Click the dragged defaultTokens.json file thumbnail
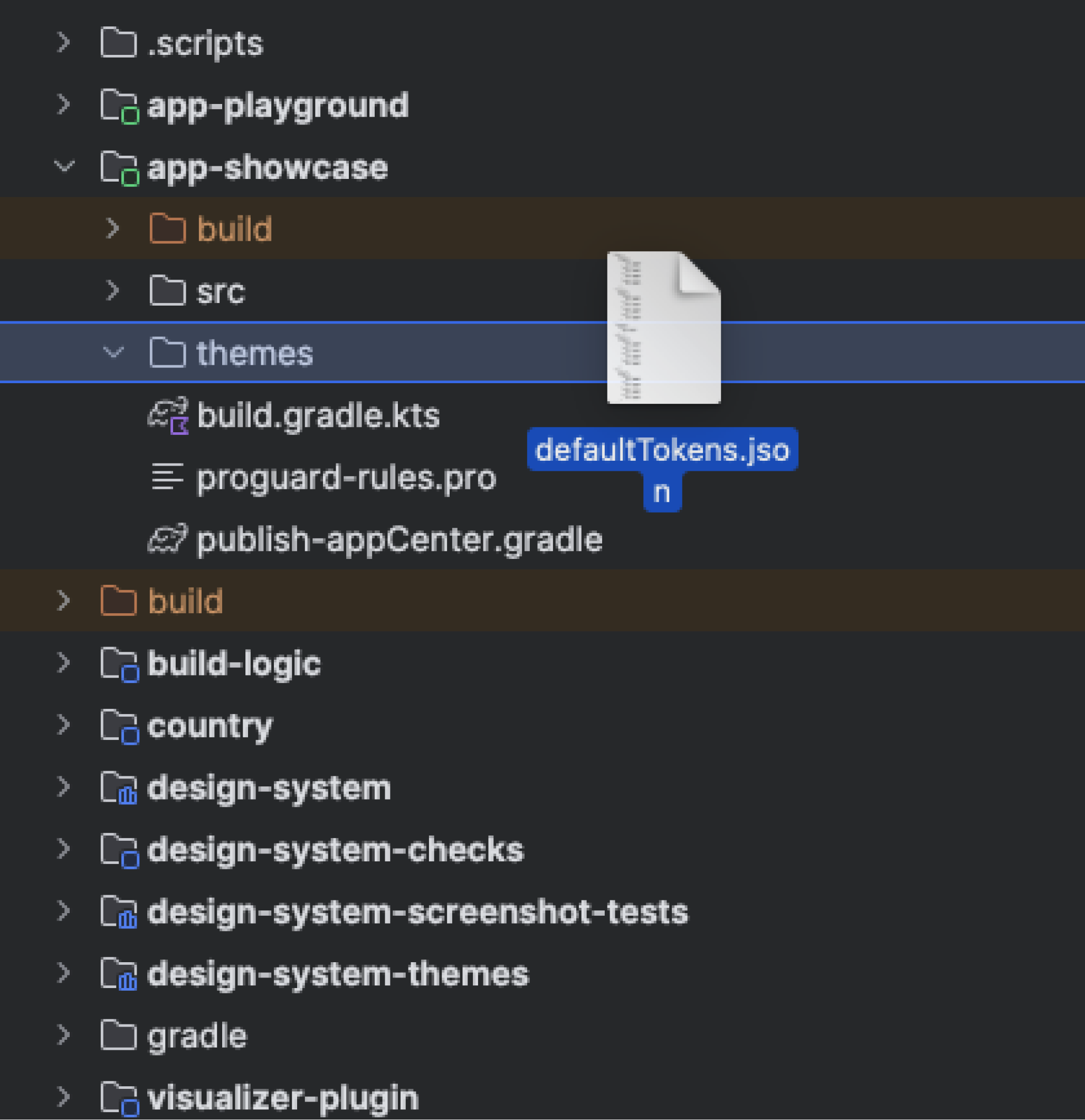 click(663, 327)
